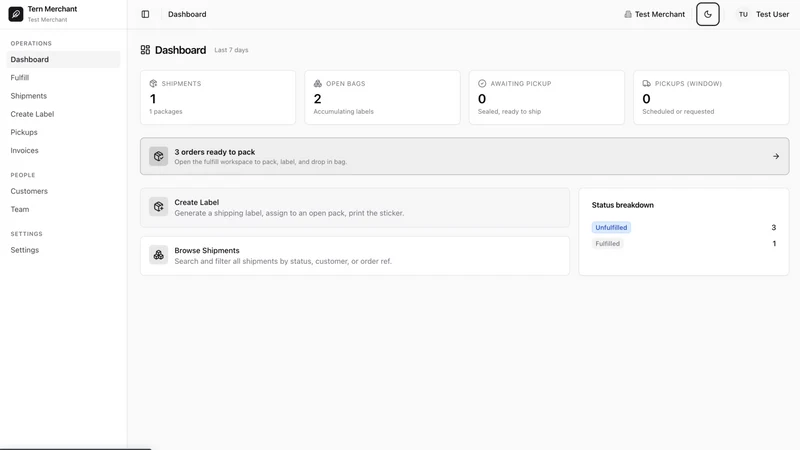800x450 pixels.
Task: Click the Awaiting Pickup check-circle icon
Action: tap(482, 83)
